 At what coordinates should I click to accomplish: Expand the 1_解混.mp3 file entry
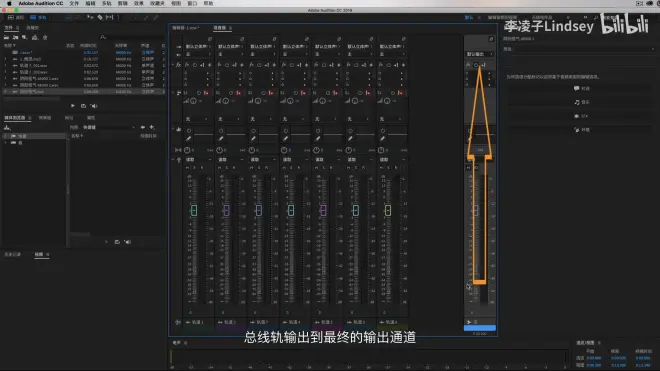[6, 59]
